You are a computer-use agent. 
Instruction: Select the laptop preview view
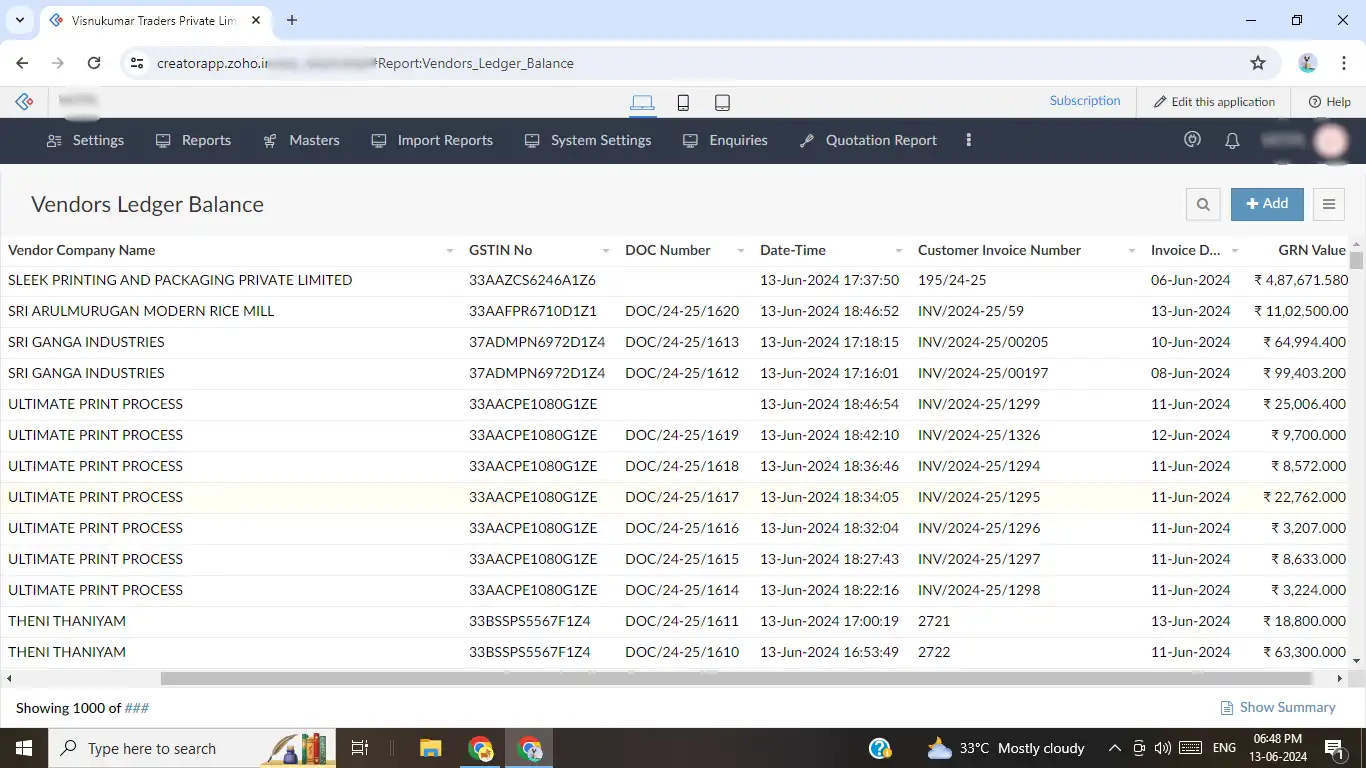click(642, 102)
